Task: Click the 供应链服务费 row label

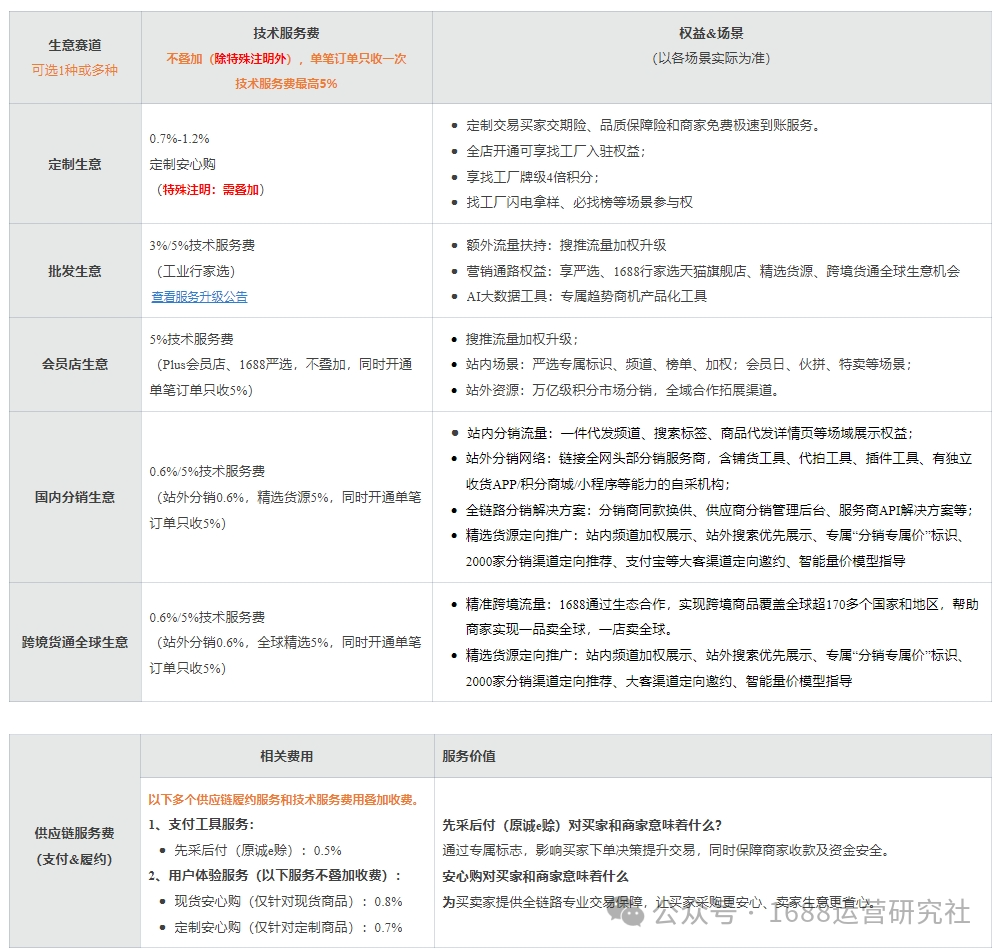Action: pos(75,833)
